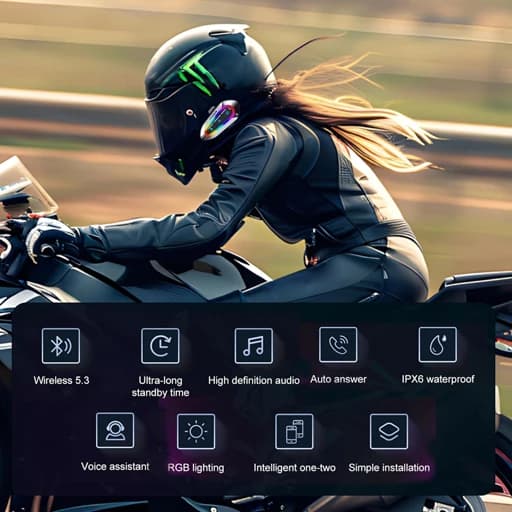The image size is (512, 512).
Task: Click the IPX6 waterproof label
Action: tap(438, 379)
